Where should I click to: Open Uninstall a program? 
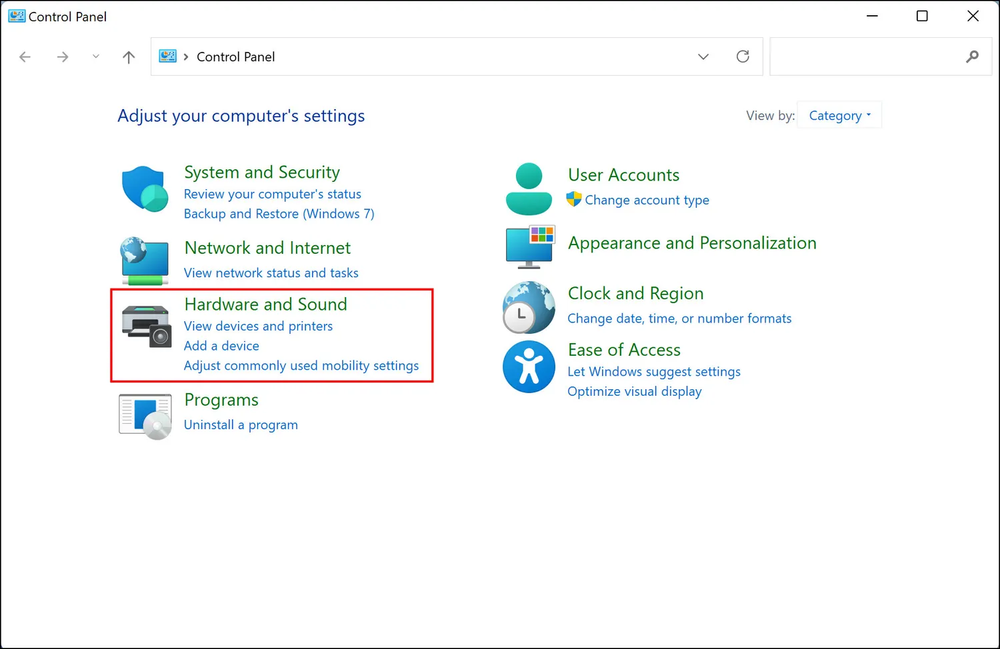[241, 424]
